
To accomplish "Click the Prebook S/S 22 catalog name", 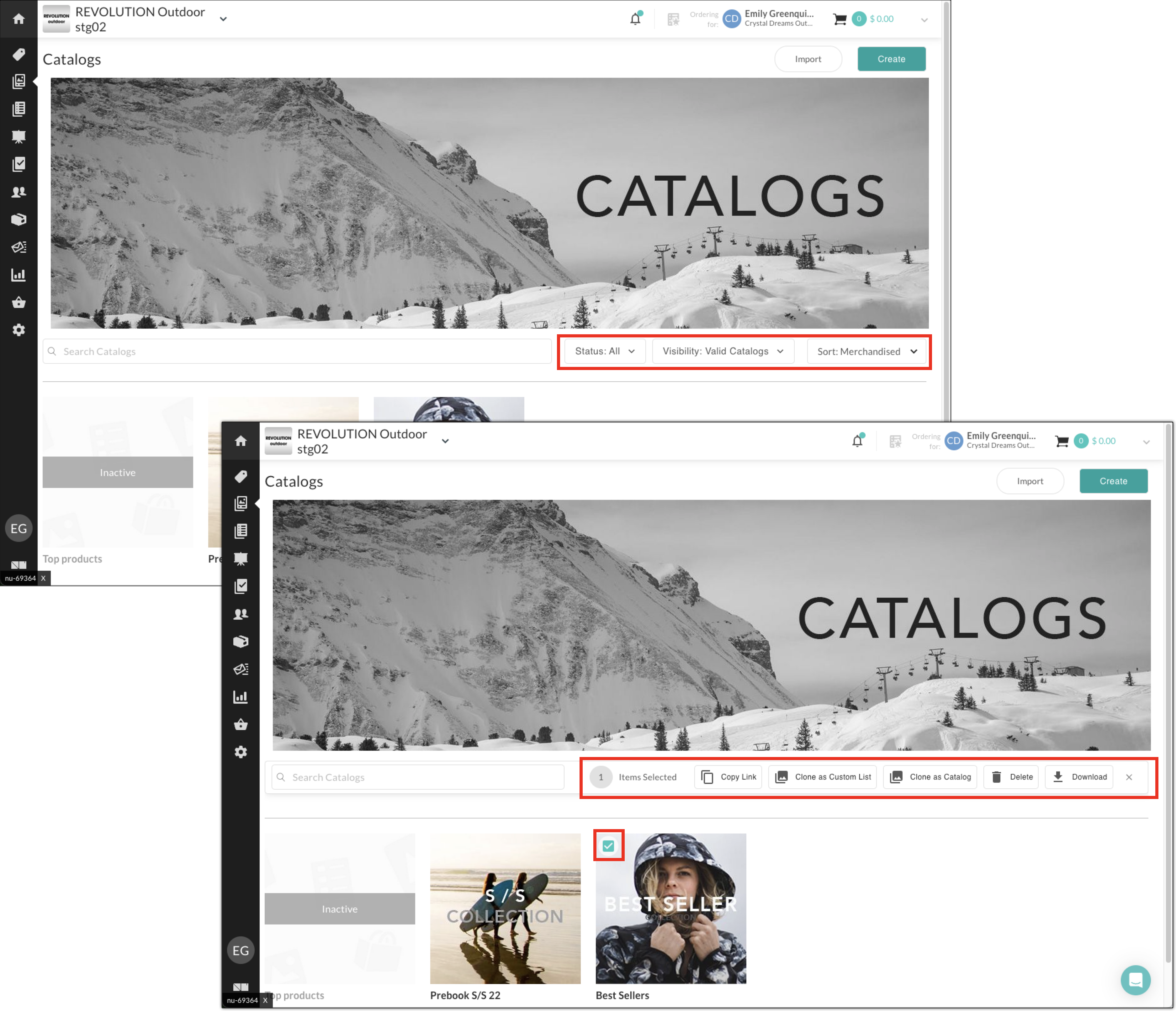I will click(x=465, y=995).
